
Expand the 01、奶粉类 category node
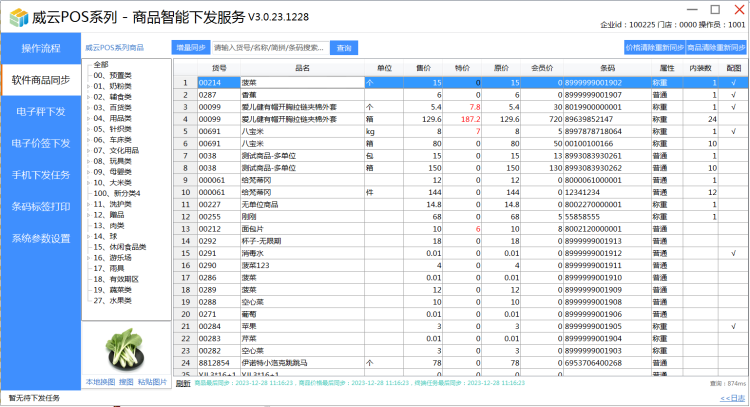(87, 87)
